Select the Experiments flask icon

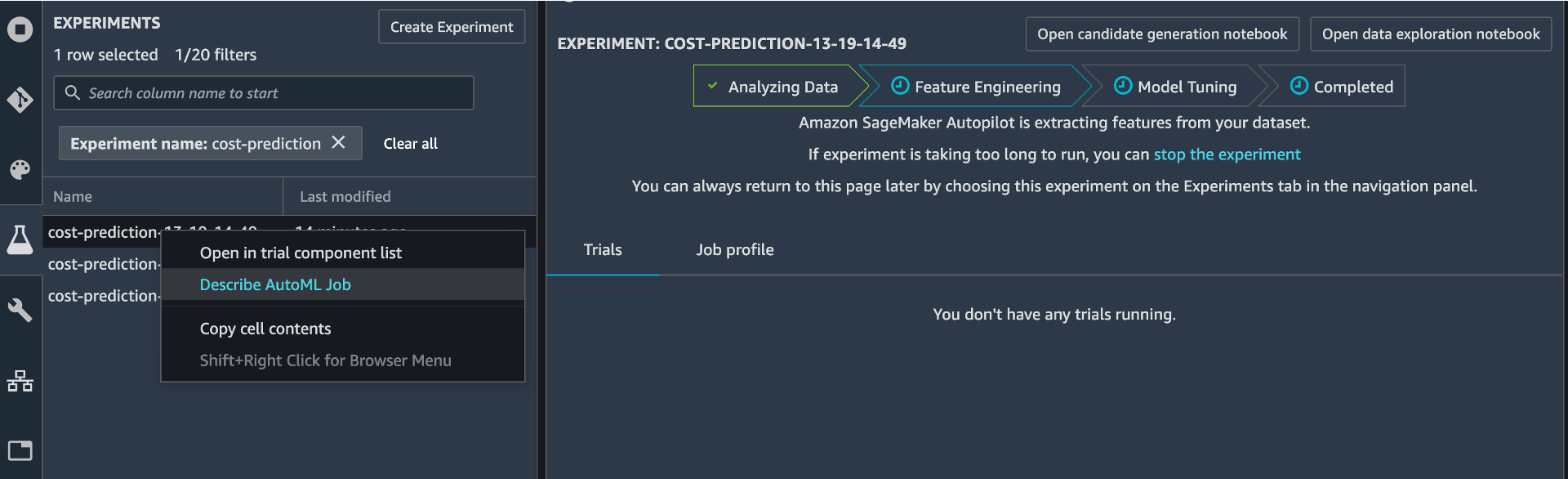tap(20, 239)
